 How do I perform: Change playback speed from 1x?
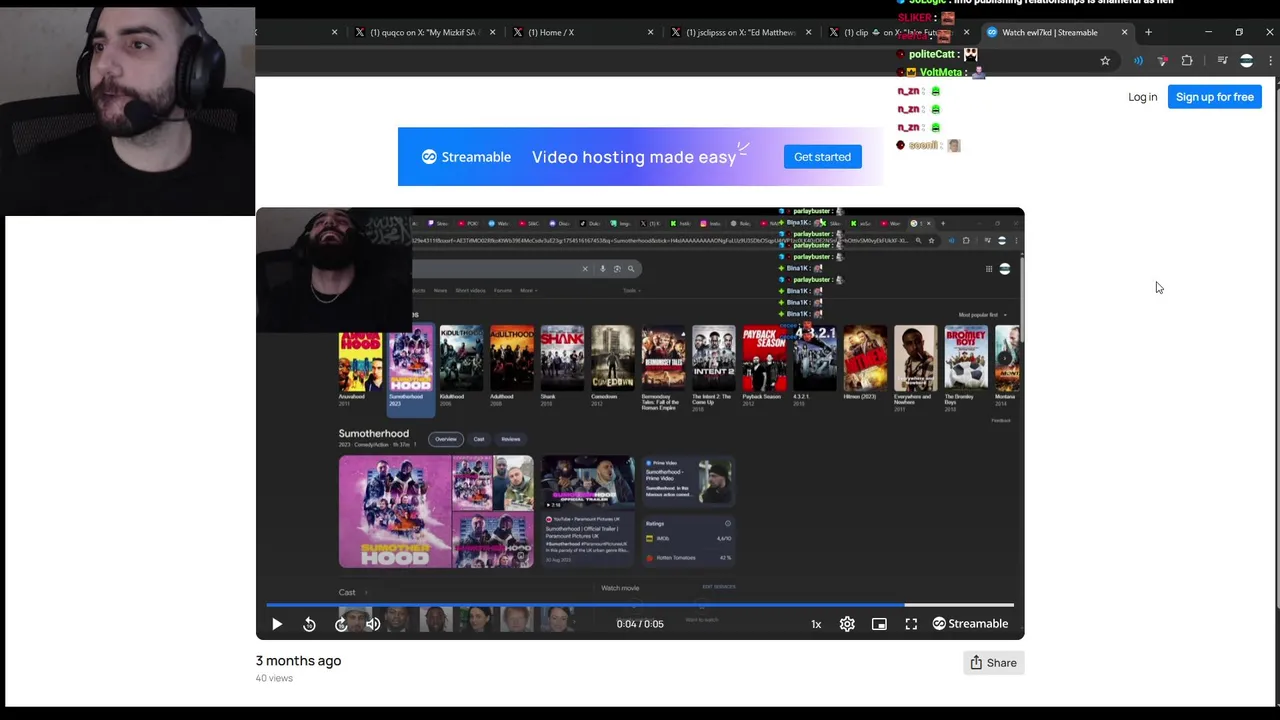pos(816,624)
